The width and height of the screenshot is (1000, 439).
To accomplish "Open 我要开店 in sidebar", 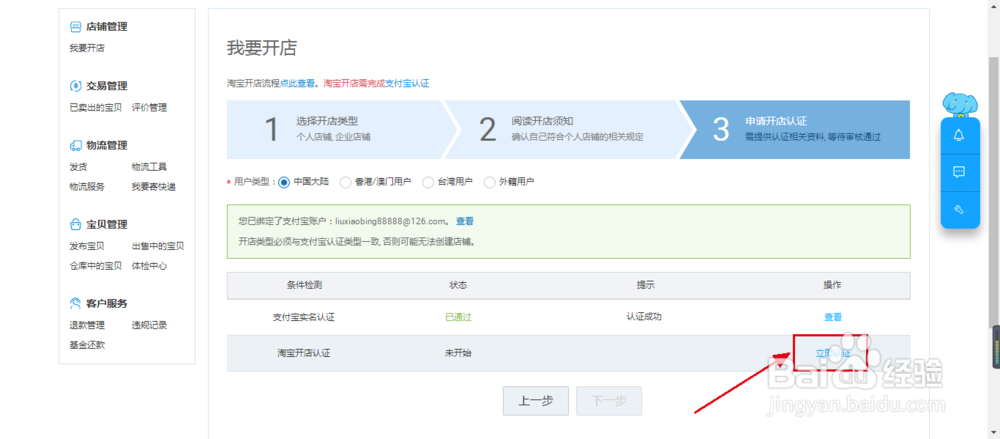I will (87, 48).
